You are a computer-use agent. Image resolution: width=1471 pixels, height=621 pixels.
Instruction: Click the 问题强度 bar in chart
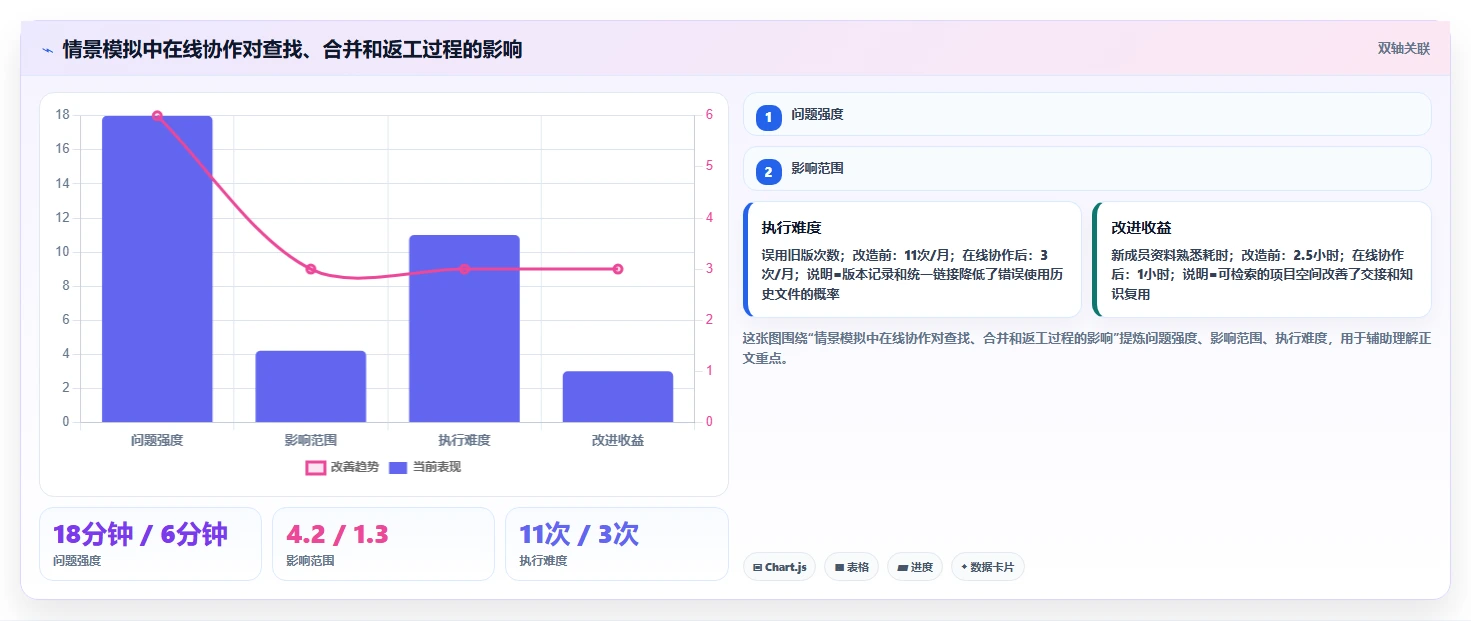click(157, 269)
